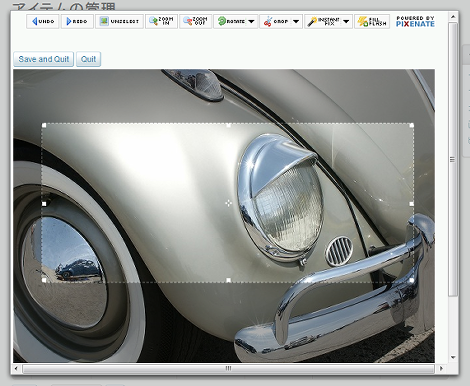
Task: Click the vertical scrollbar down arrow
Action: (x=453, y=357)
